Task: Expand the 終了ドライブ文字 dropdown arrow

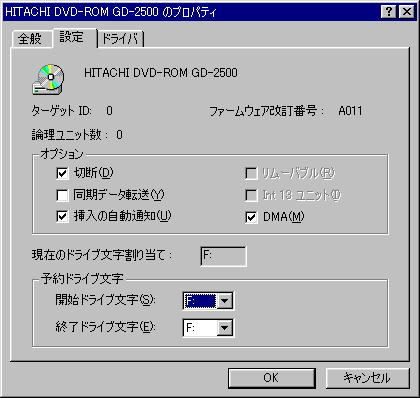Action: click(x=225, y=328)
